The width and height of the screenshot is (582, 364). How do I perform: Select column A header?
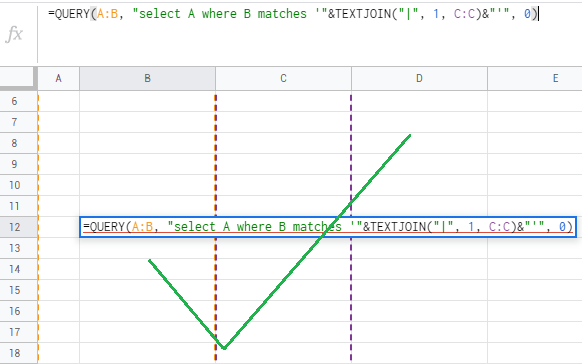coord(59,78)
